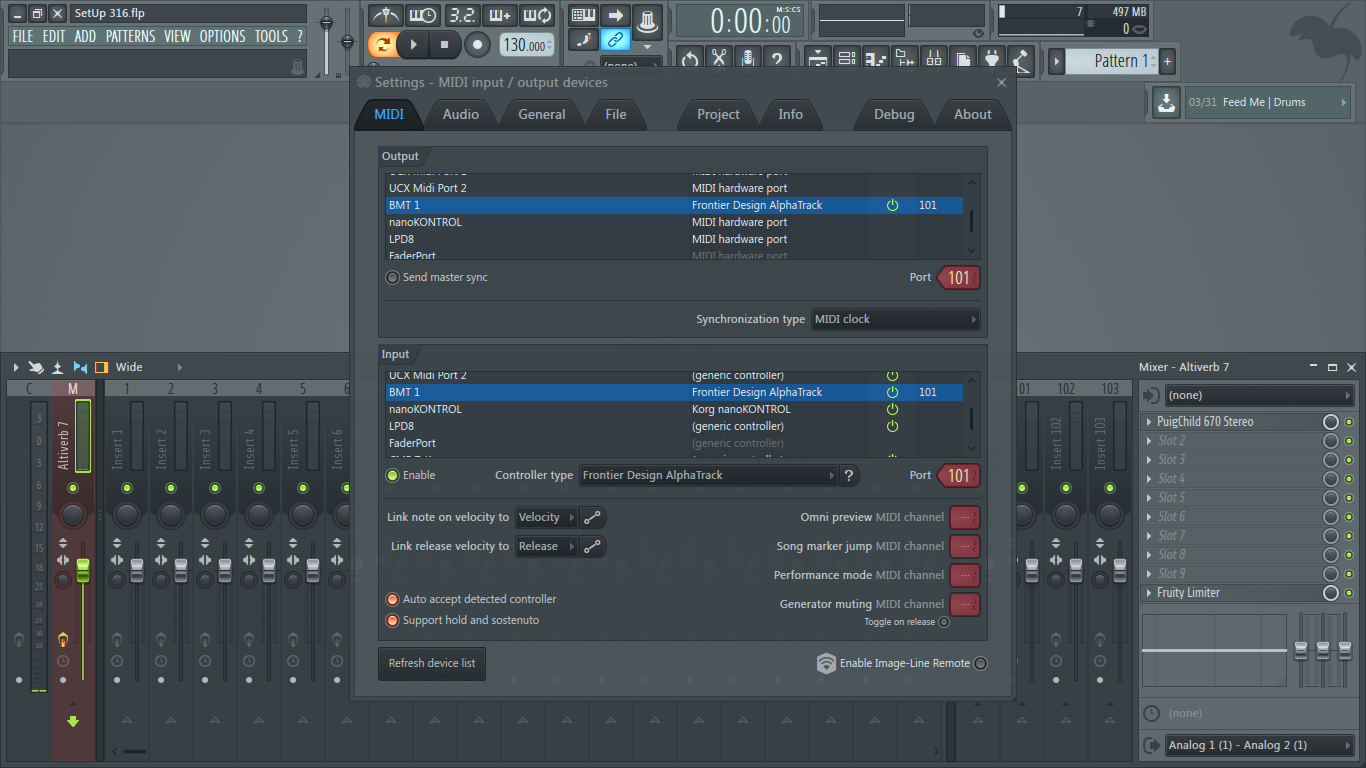Viewport: 1366px width, 768px height.
Task: Open the playlist view icon
Action: [x=818, y=60]
